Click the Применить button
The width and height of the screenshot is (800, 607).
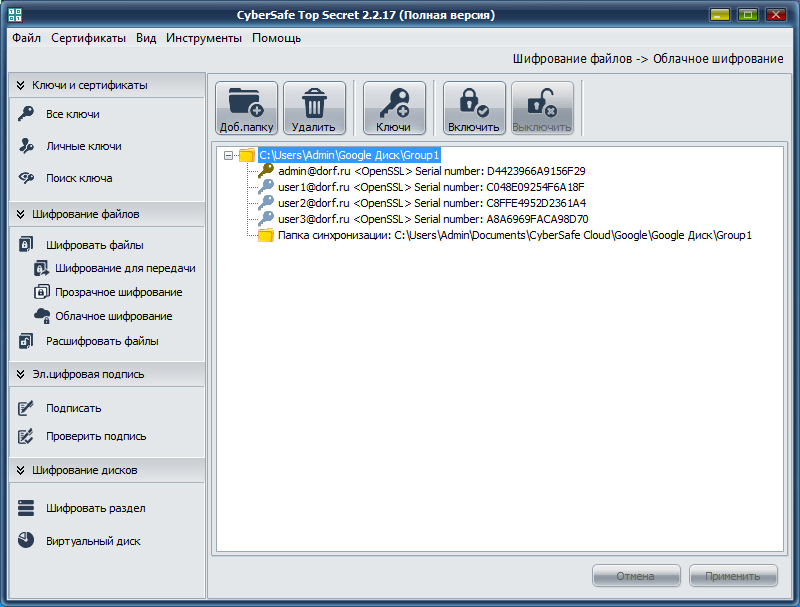(x=733, y=576)
